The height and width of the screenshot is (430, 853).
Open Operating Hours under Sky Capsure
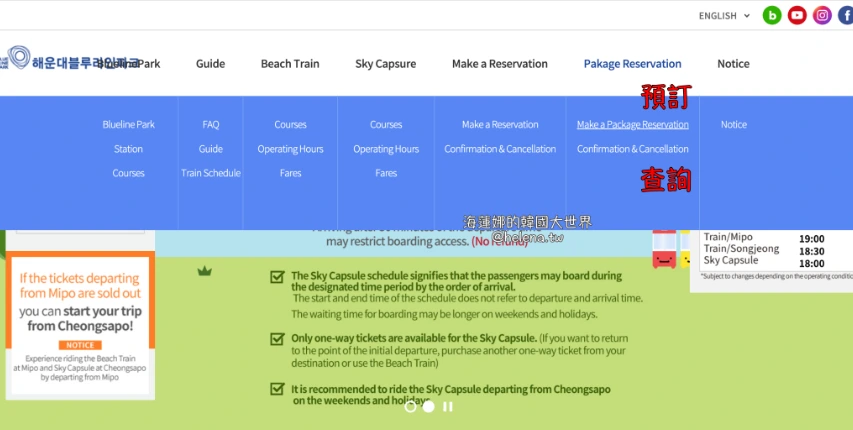386,149
